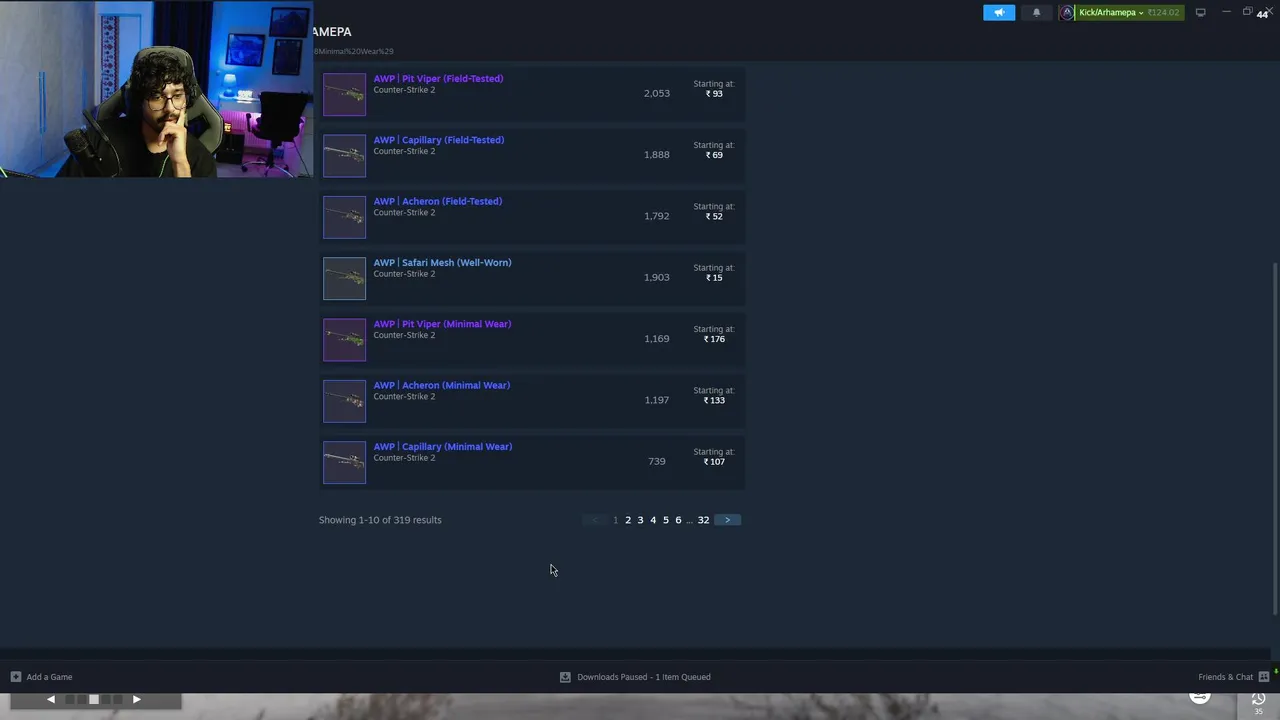Viewport: 1280px width, 720px height.
Task: Expand the Kick/Arhamepa account dropdown
Action: coord(1111,12)
